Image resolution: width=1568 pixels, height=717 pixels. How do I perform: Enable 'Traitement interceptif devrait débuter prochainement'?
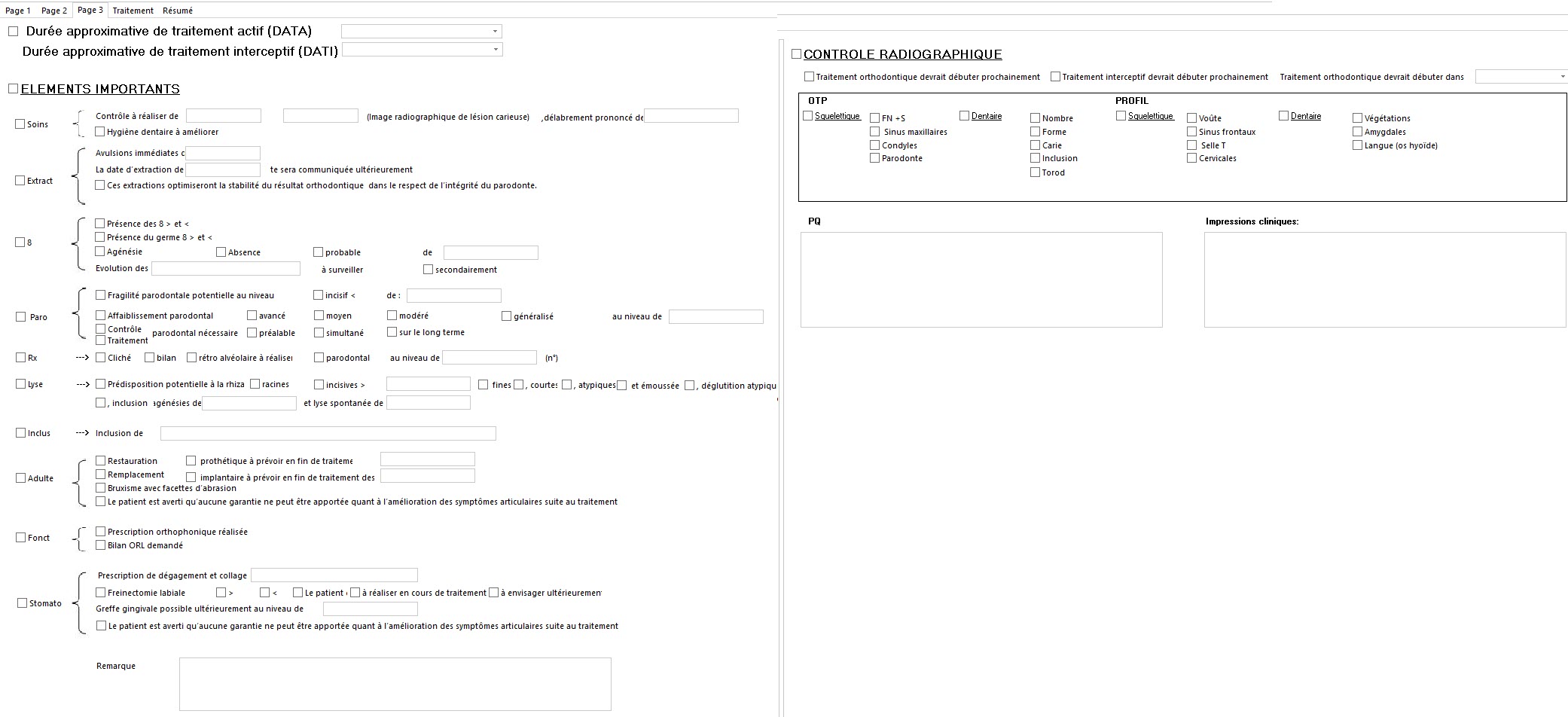click(1054, 76)
